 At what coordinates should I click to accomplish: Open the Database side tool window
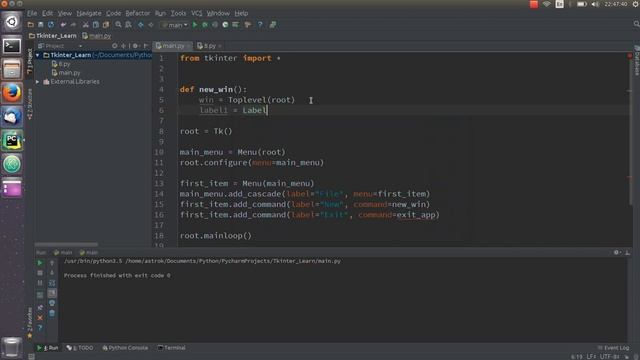636,60
